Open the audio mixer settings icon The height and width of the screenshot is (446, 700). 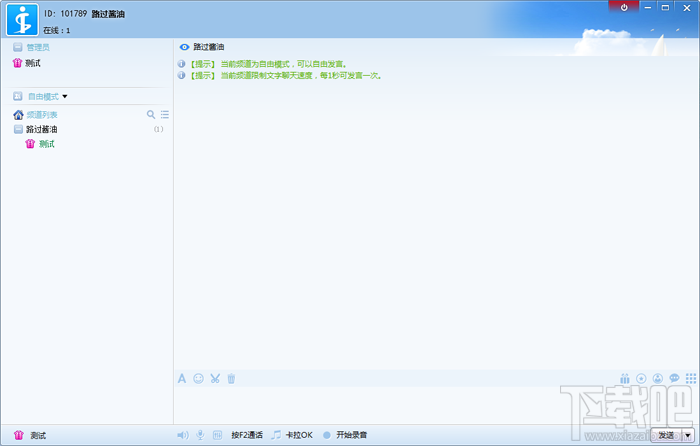tap(217, 435)
